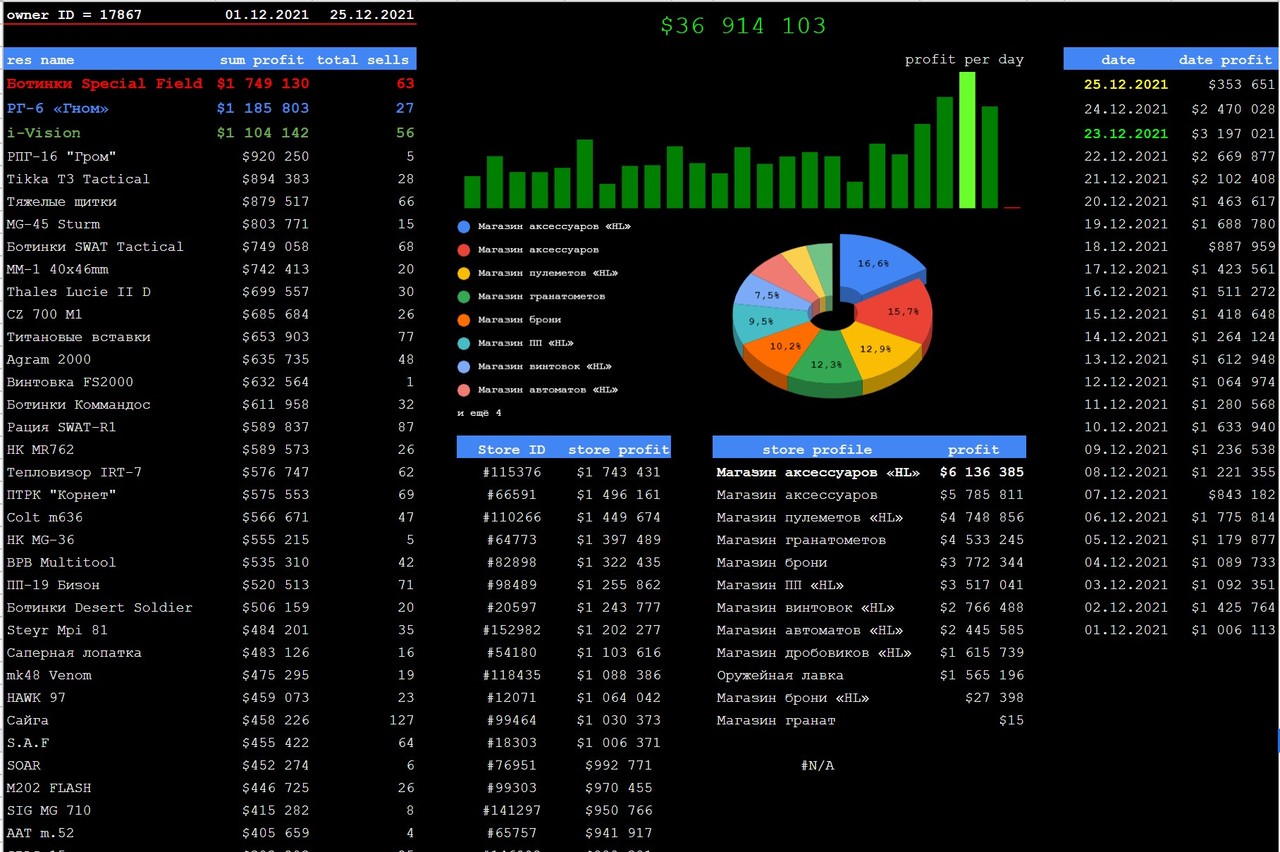
Task: Click the 'res name' column header
Action: (x=40, y=60)
